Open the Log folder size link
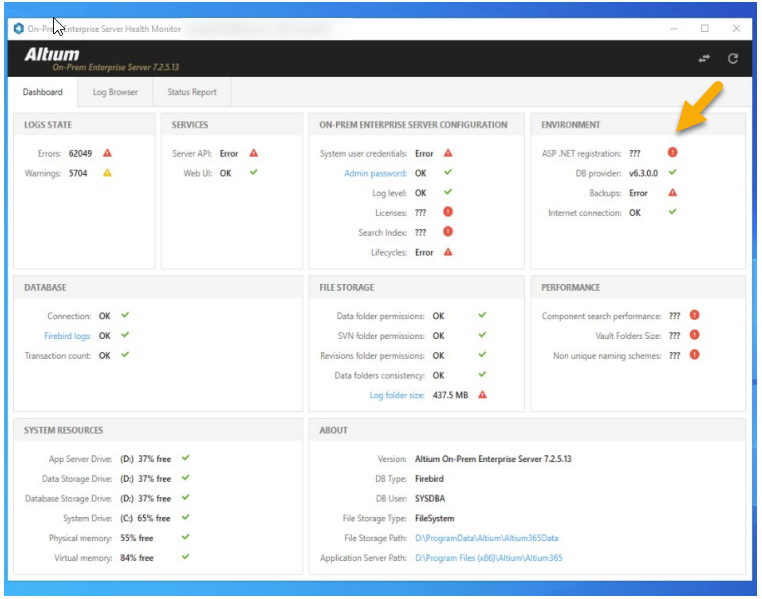 click(x=397, y=395)
